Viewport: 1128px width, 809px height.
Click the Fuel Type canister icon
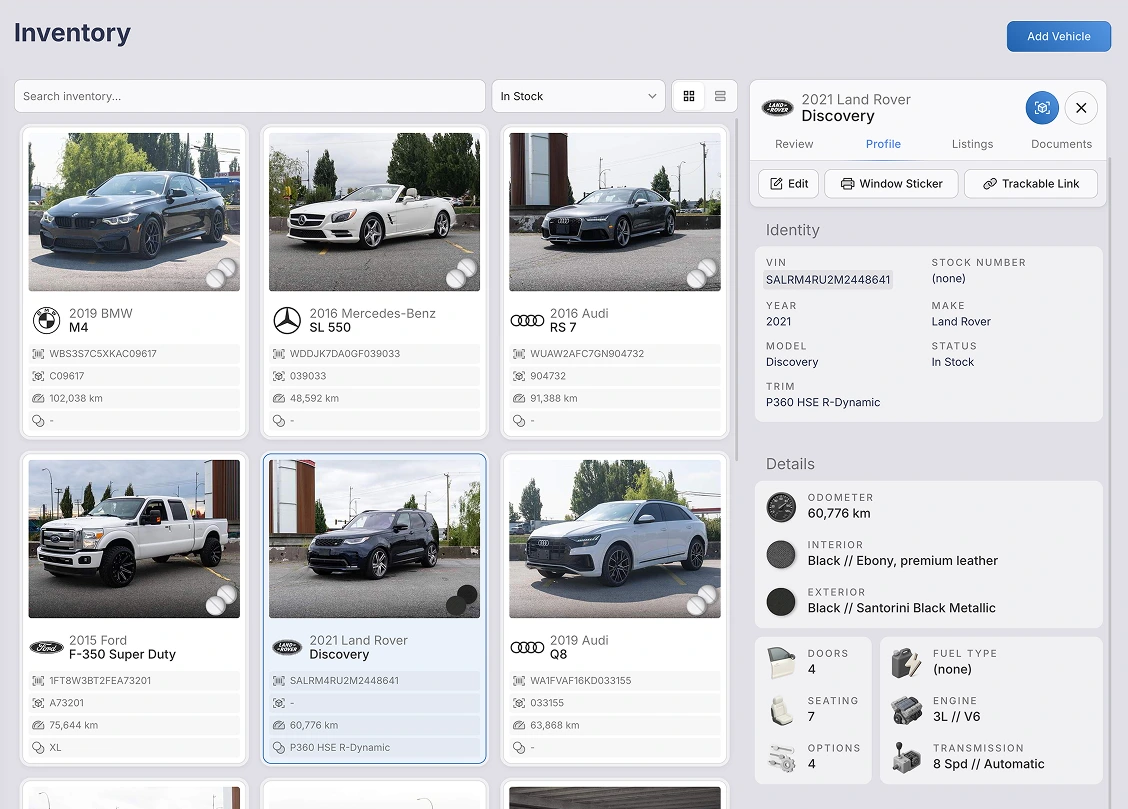[906, 662]
